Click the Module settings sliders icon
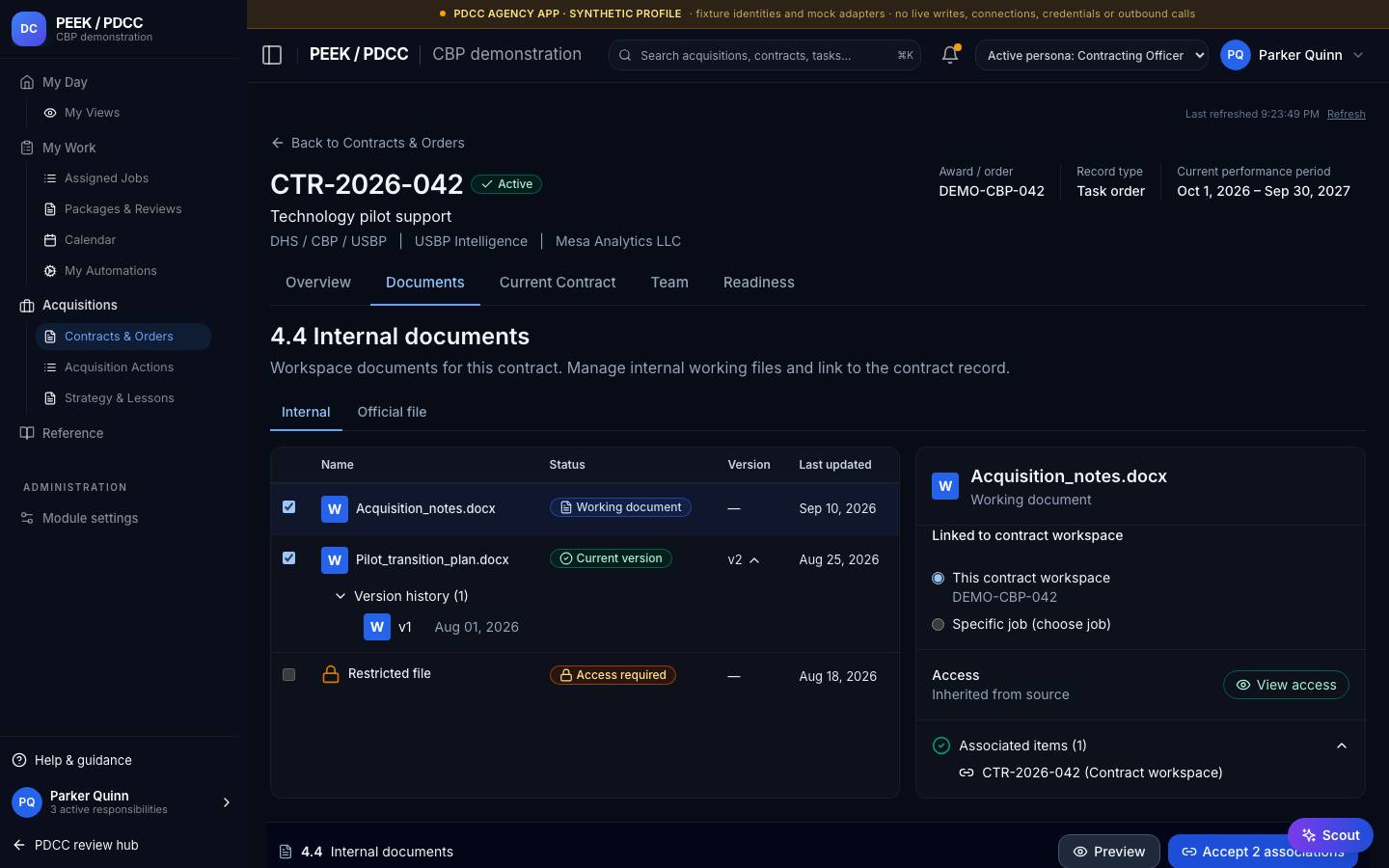The width and height of the screenshot is (1389, 868). 27,518
